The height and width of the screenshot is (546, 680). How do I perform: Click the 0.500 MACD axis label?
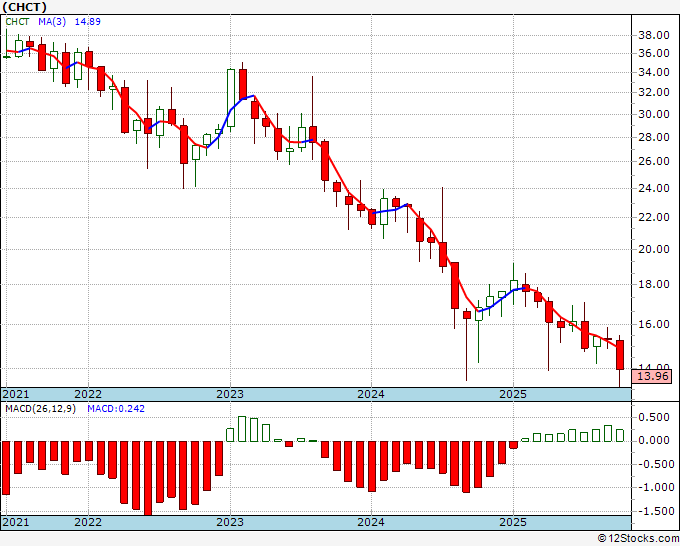click(654, 418)
